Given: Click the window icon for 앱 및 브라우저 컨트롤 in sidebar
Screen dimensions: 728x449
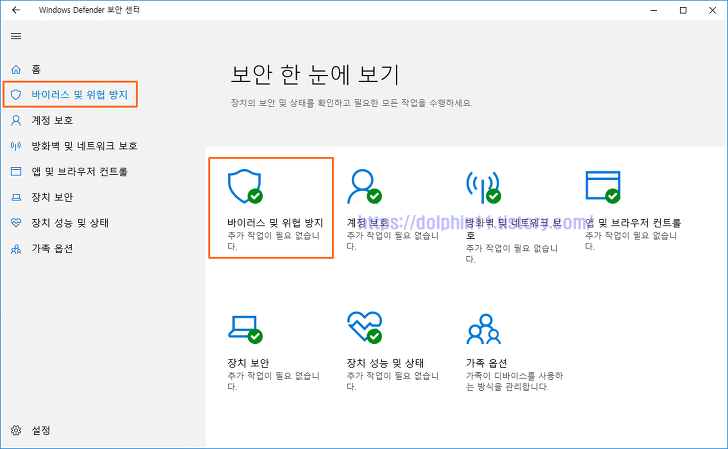Looking at the screenshot, I should coord(16,171).
